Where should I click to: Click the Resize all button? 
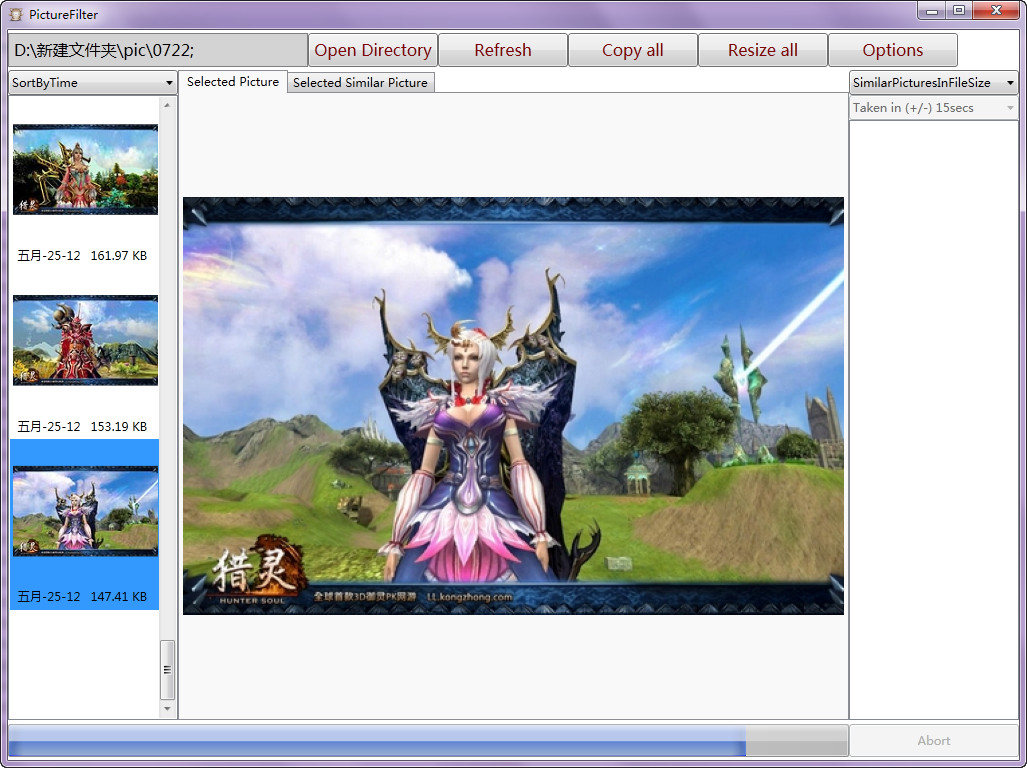pos(762,50)
